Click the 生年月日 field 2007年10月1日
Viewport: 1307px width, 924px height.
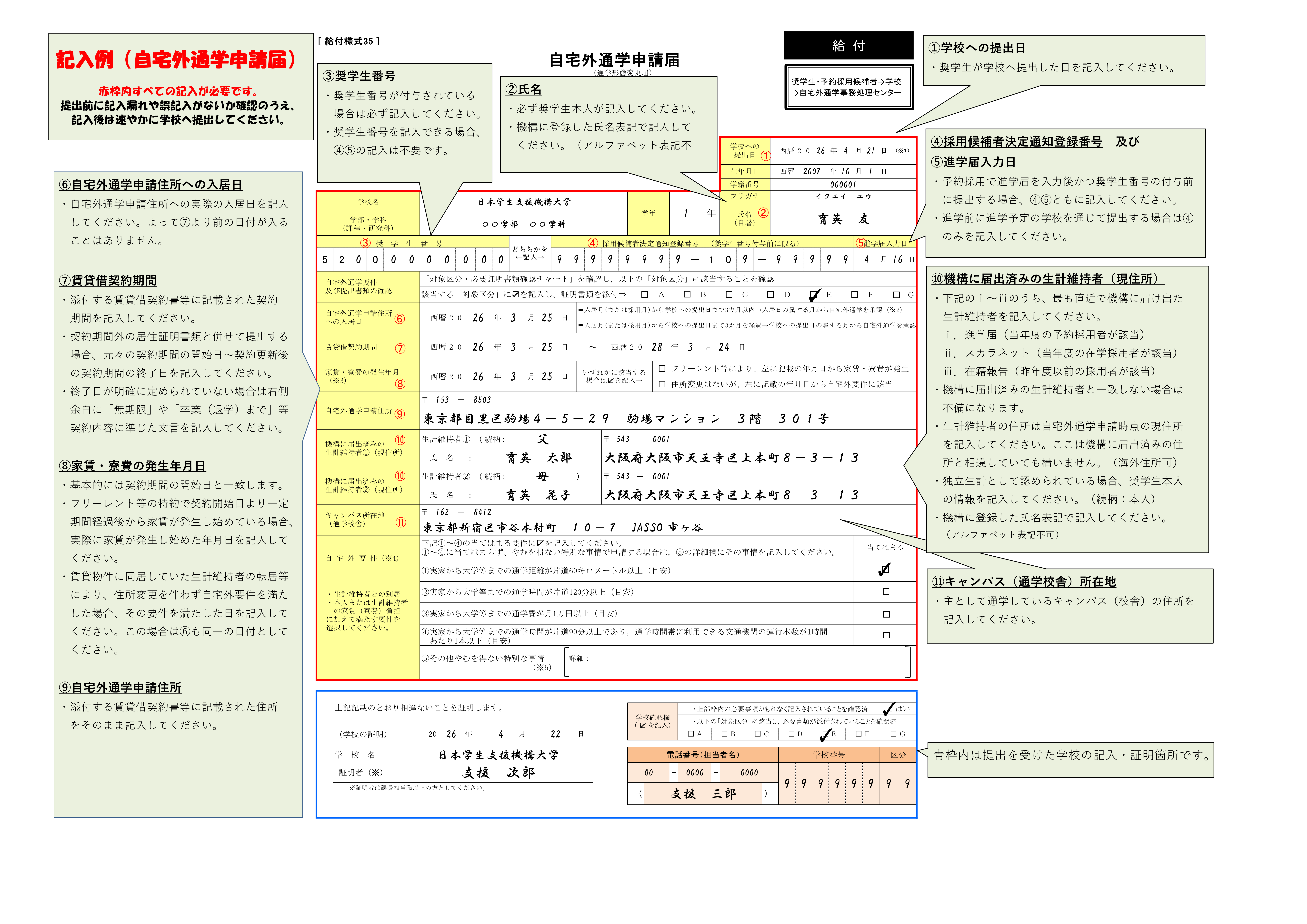(843, 171)
